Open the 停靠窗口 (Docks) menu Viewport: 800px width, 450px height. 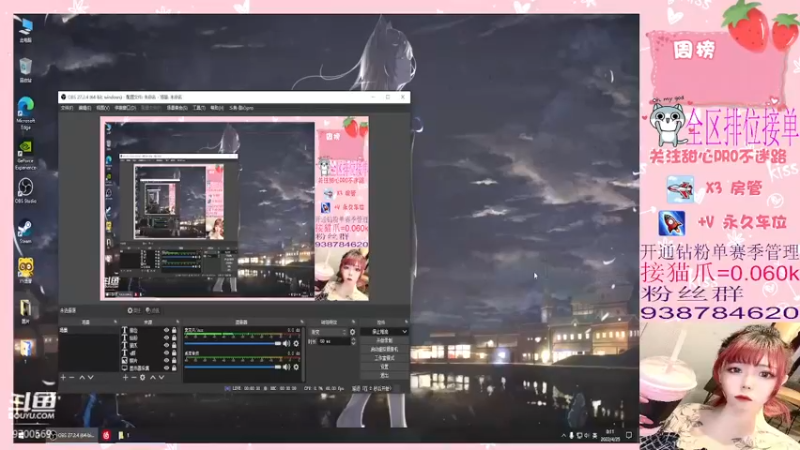click(126, 108)
